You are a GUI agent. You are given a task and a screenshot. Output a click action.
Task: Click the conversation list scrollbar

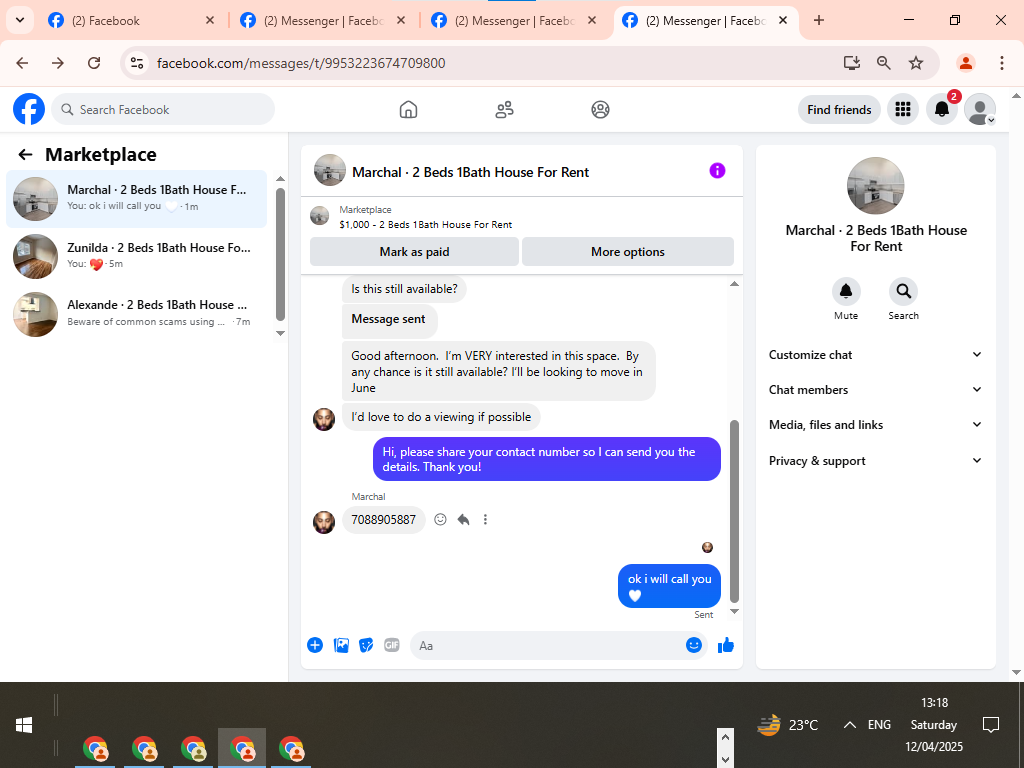pyautogui.click(x=280, y=255)
